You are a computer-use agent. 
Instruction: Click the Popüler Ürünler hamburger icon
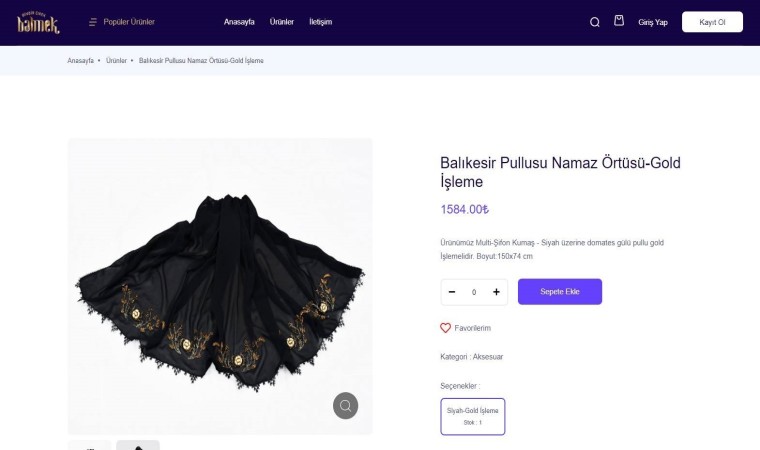tap(93, 22)
